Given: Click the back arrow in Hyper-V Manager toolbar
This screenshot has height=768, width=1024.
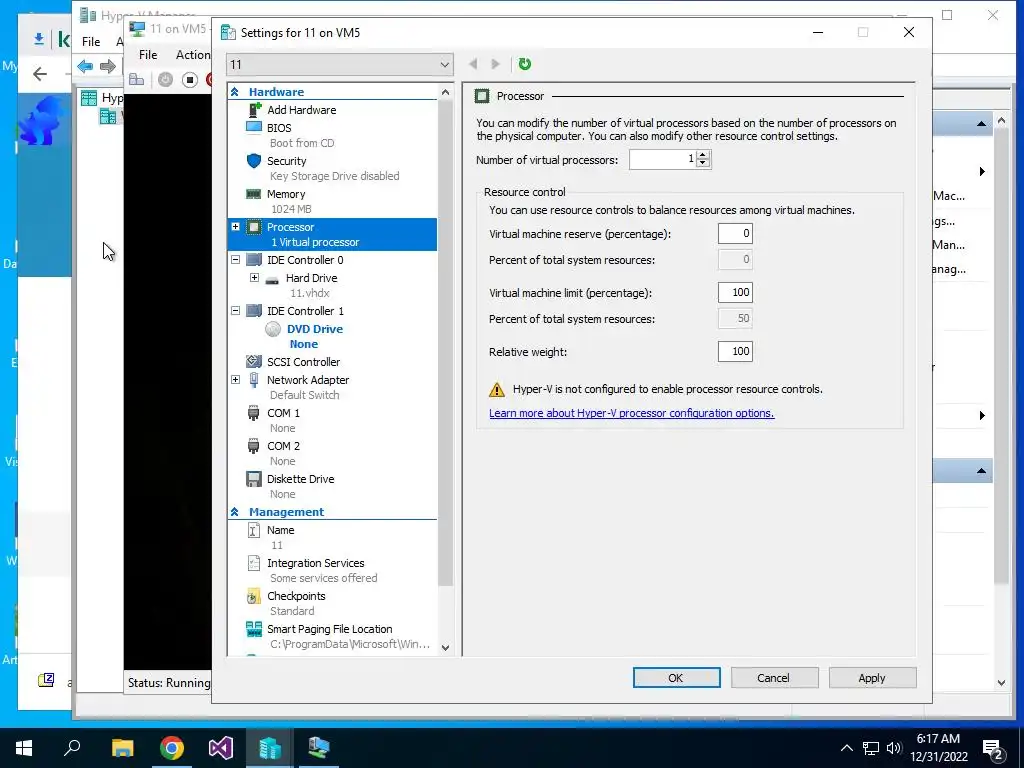Looking at the screenshot, I should tap(85, 66).
